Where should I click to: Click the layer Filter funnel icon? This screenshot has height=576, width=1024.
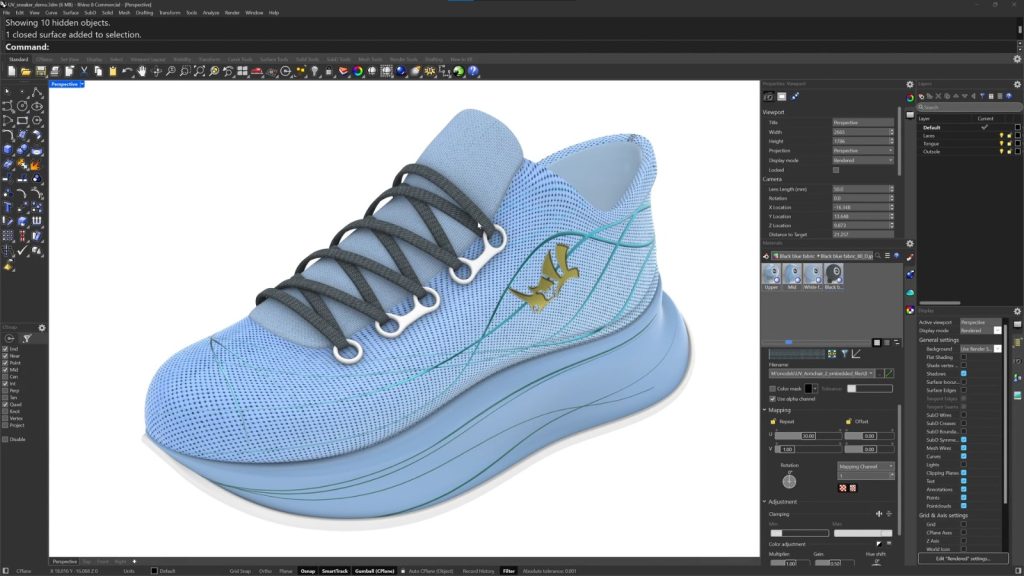point(982,96)
